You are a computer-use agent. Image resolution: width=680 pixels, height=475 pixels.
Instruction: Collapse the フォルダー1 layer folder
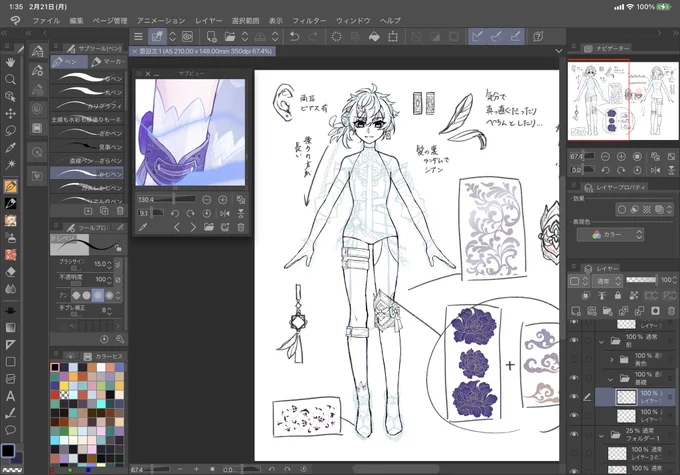602,435
